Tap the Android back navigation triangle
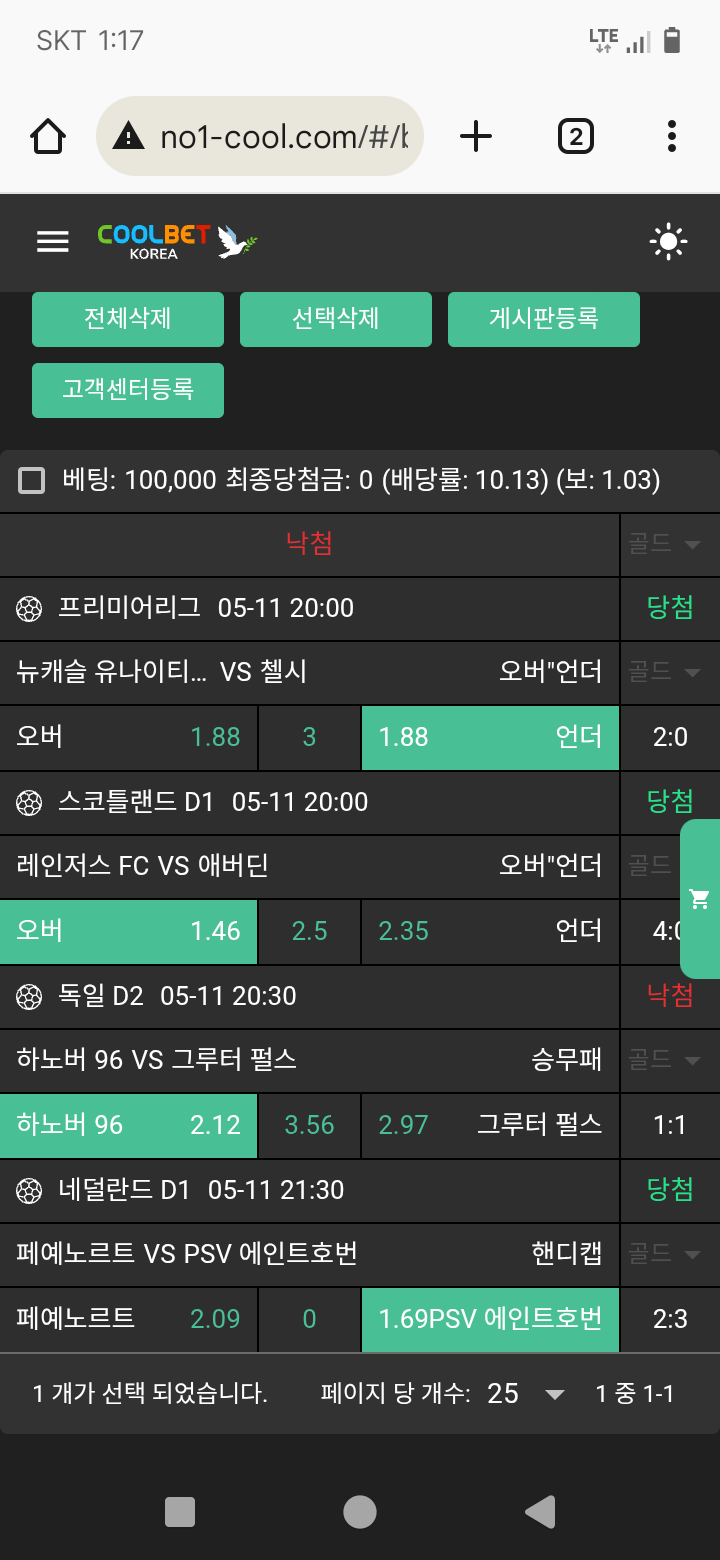The image size is (720, 1560). [540, 1512]
